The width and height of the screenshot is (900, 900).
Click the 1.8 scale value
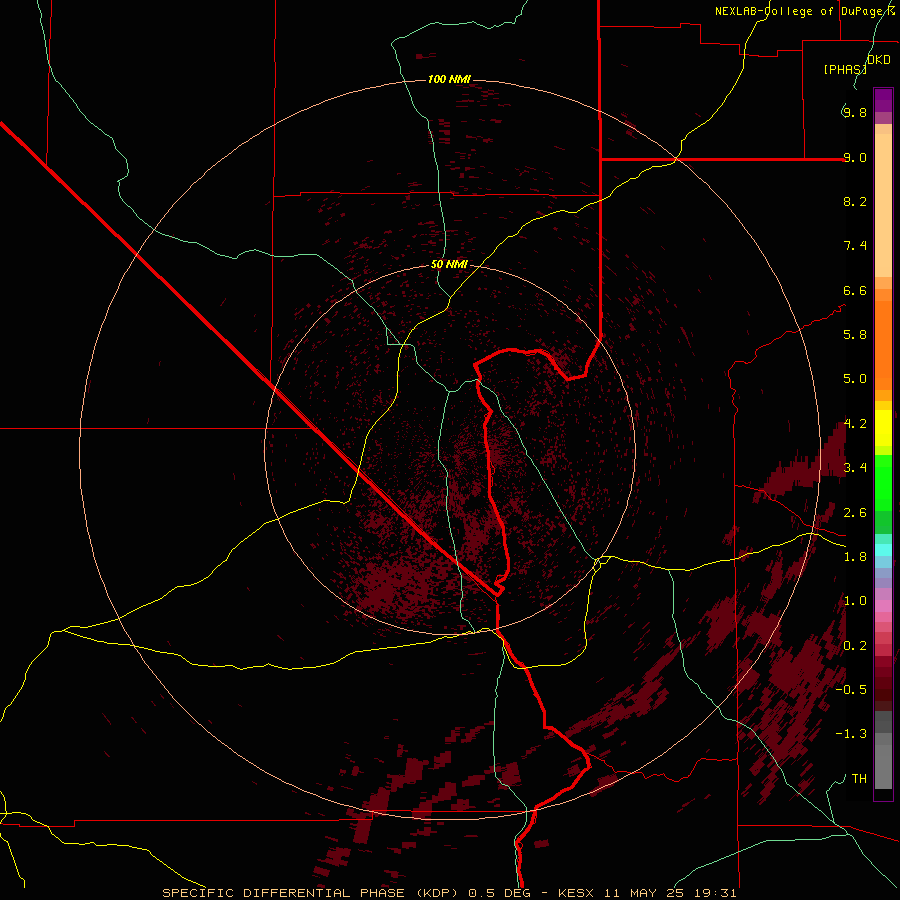(855, 557)
